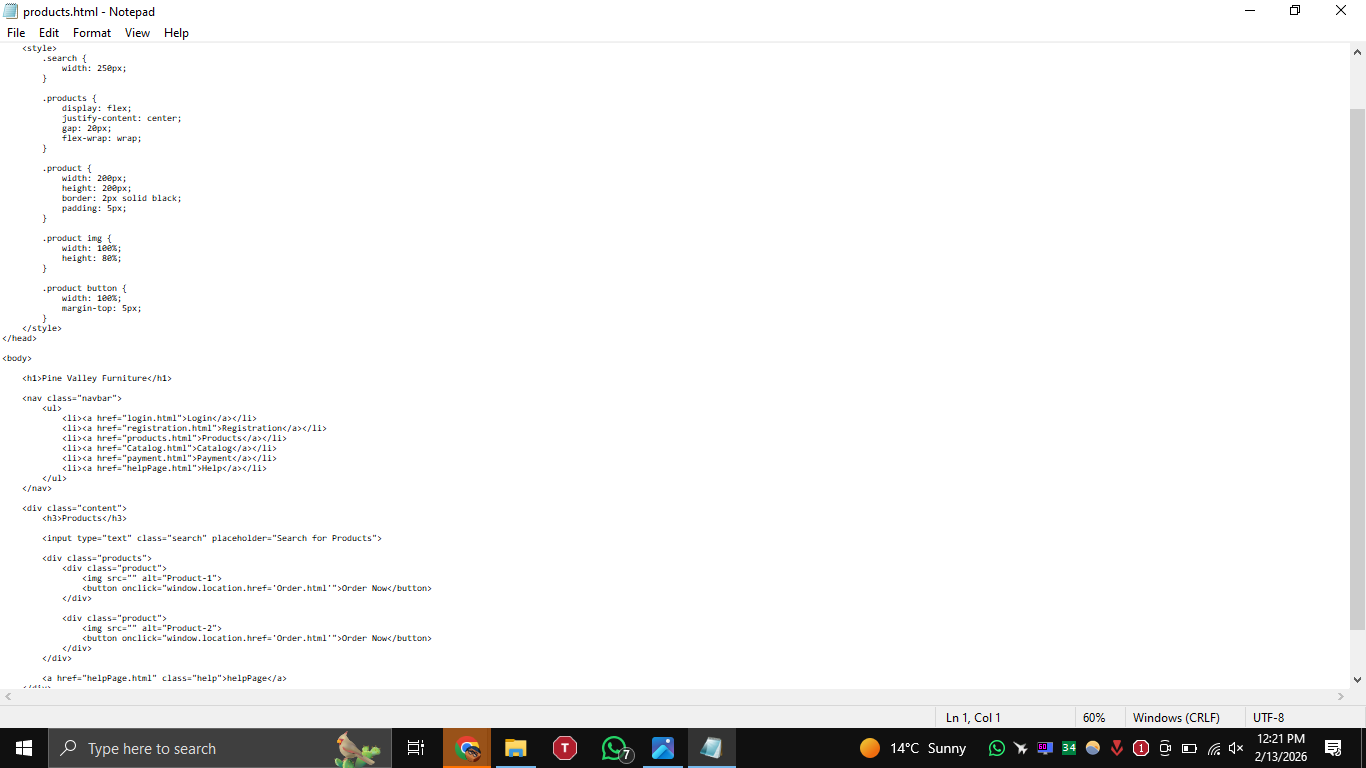1366x768 pixels.
Task: Open the View menu
Action: pyautogui.click(x=137, y=32)
